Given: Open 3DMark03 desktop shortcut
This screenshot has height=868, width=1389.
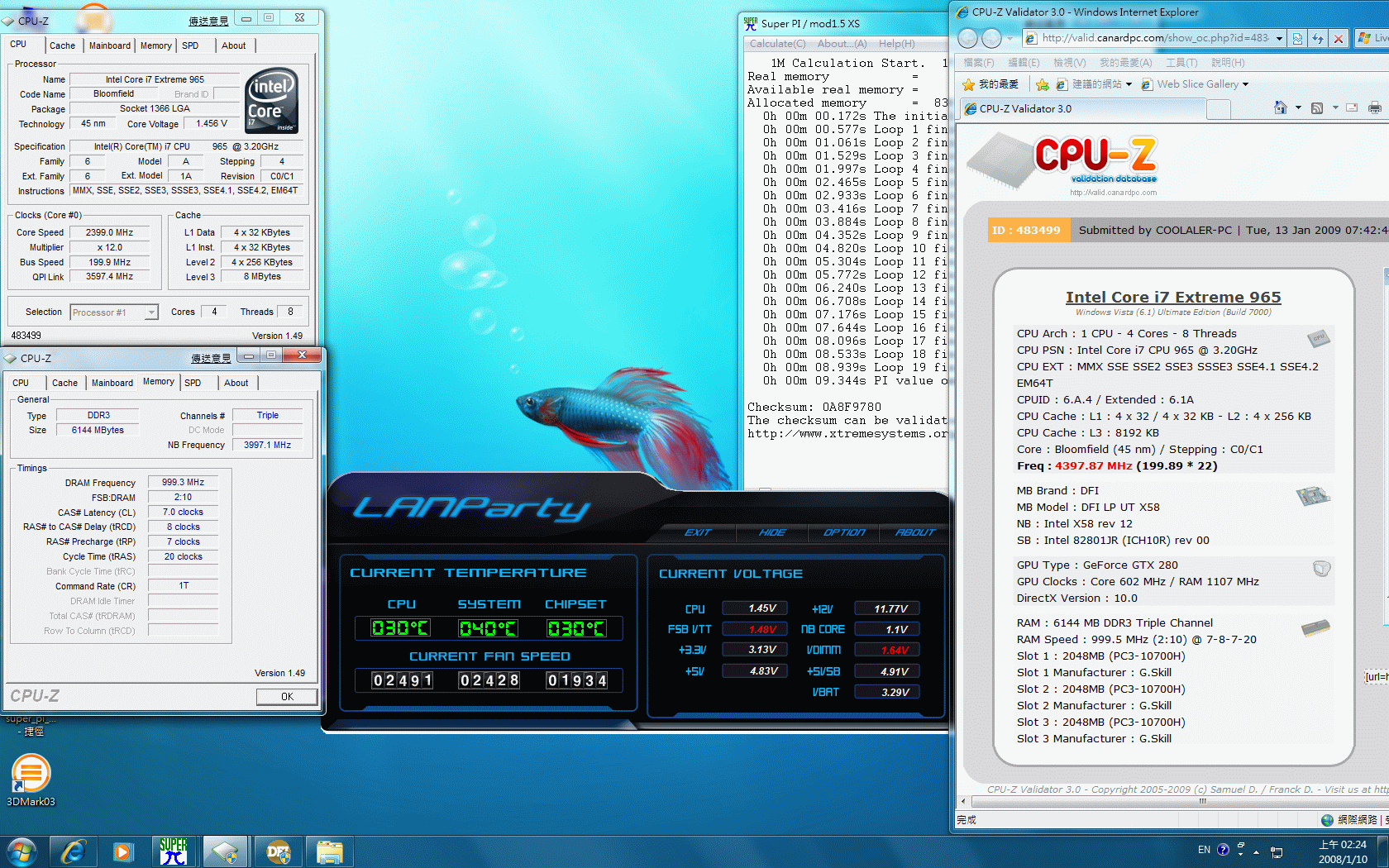Looking at the screenshot, I should click(31, 775).
